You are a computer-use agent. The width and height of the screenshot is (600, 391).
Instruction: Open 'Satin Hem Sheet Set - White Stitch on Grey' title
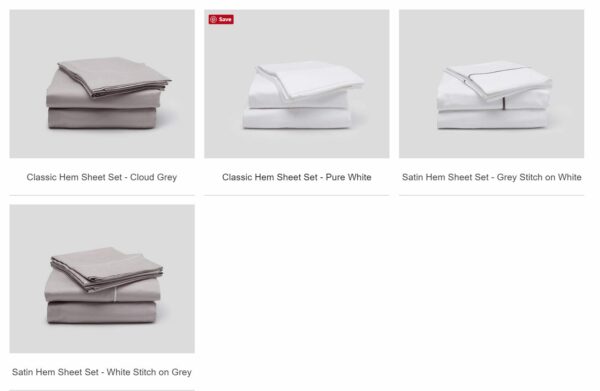point(102,372)
